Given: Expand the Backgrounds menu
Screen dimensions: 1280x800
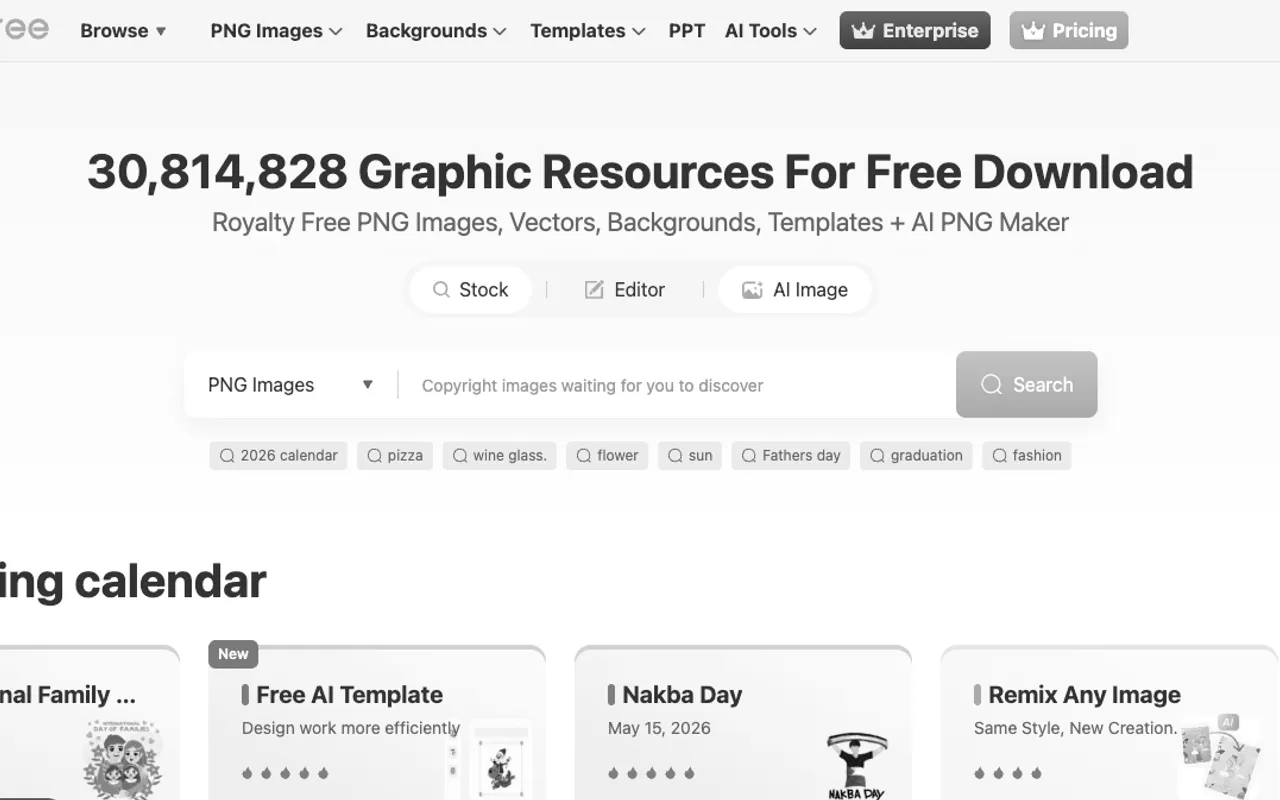Looking at the screenshot, I should pyautogui.click(x=436, y=31).
